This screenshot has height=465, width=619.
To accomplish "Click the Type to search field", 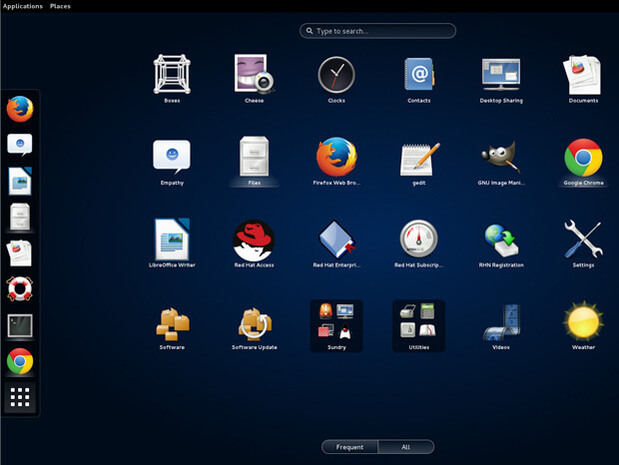I will coord(378,31).
